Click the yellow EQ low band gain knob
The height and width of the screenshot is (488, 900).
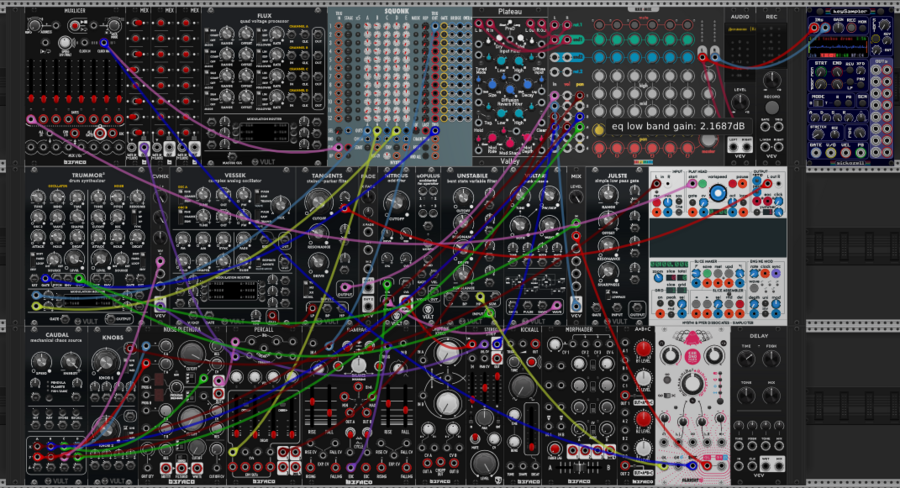pos(599,129)
